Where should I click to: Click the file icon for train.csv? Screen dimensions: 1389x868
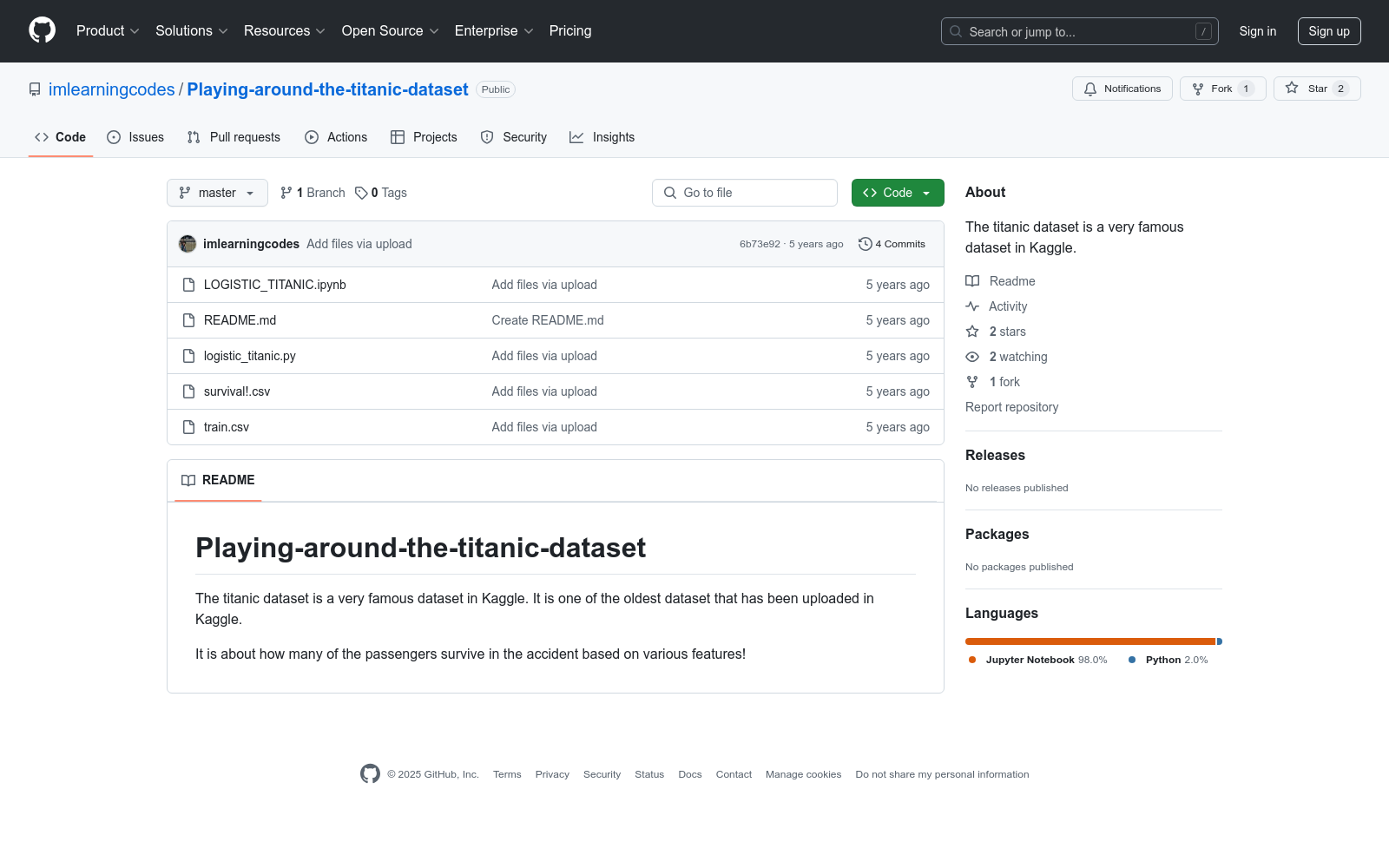(x=188, y=427)
